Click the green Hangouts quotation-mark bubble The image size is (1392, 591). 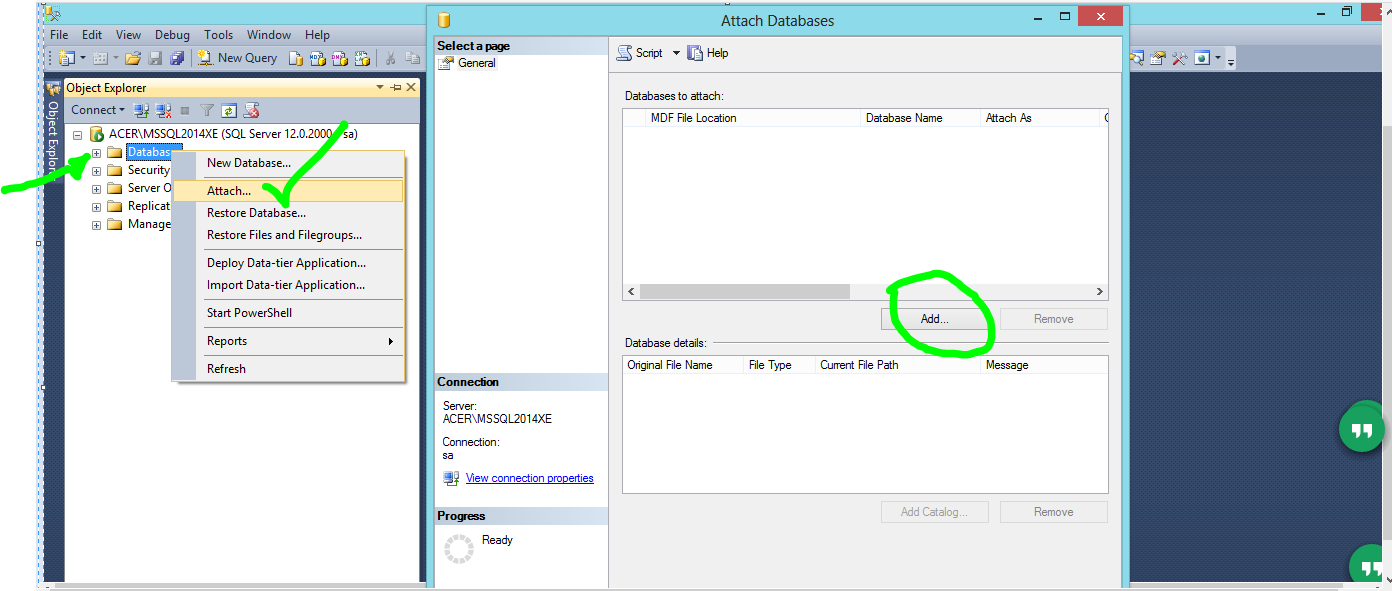coord(1362,430)
